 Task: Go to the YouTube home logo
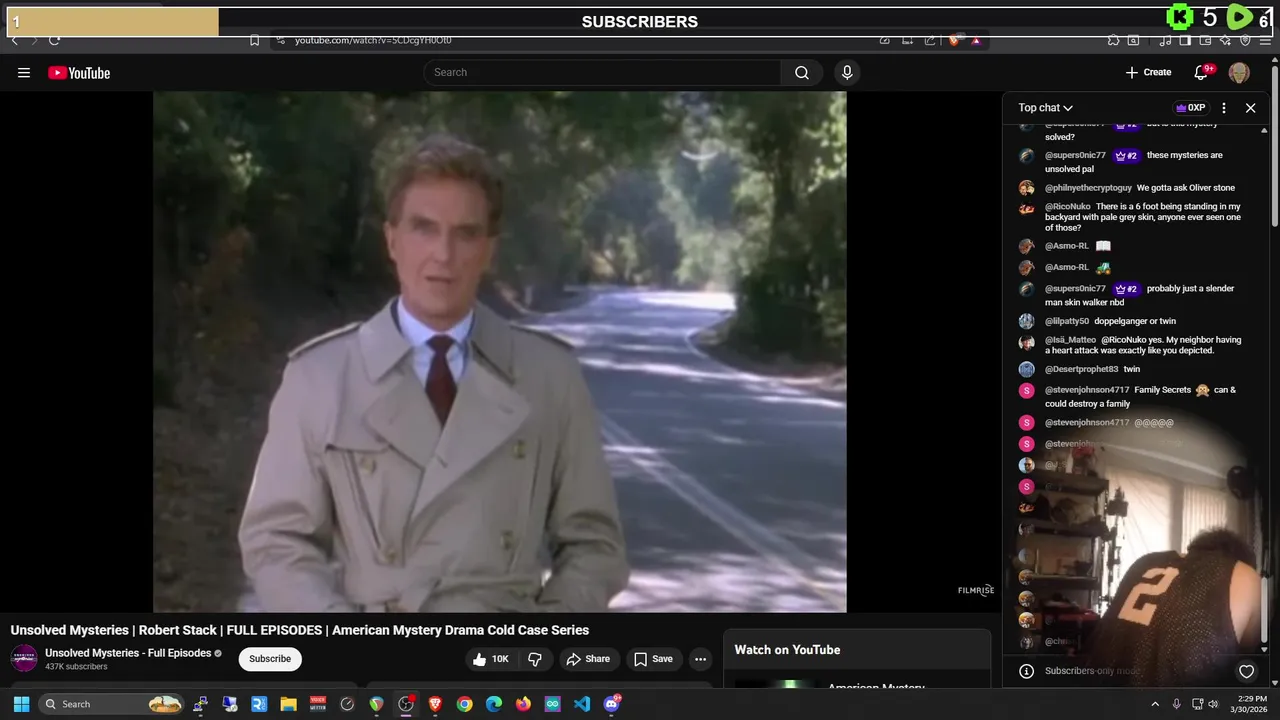(79, 72)
